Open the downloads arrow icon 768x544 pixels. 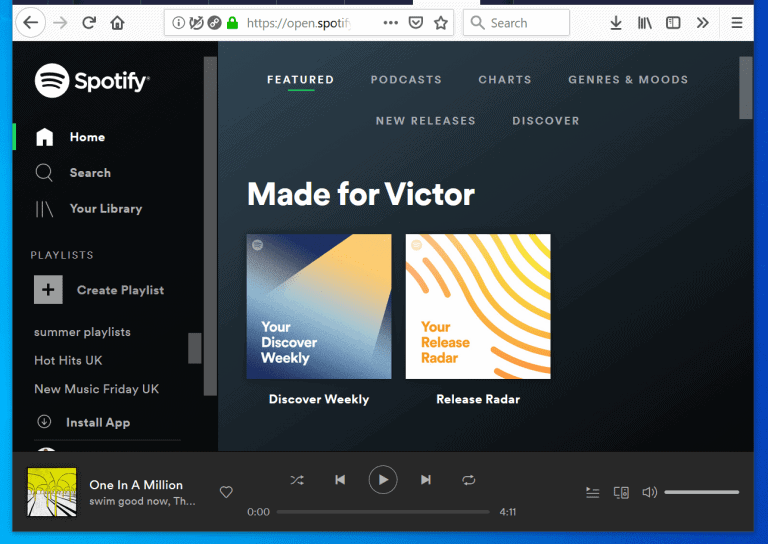click(x=616, y=23)
